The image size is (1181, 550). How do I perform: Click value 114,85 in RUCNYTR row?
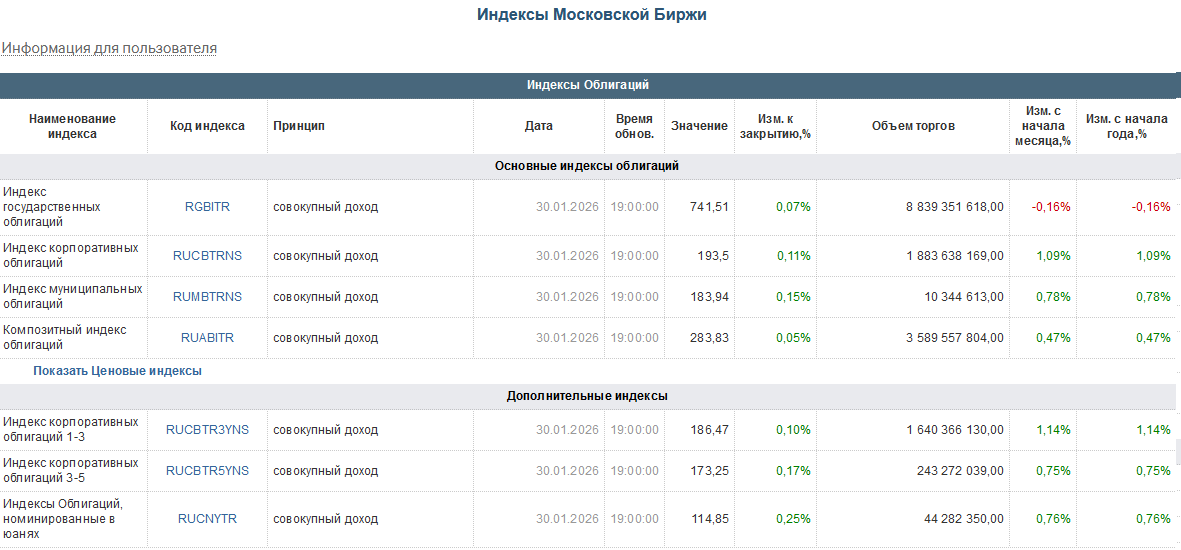pos(710,518)
